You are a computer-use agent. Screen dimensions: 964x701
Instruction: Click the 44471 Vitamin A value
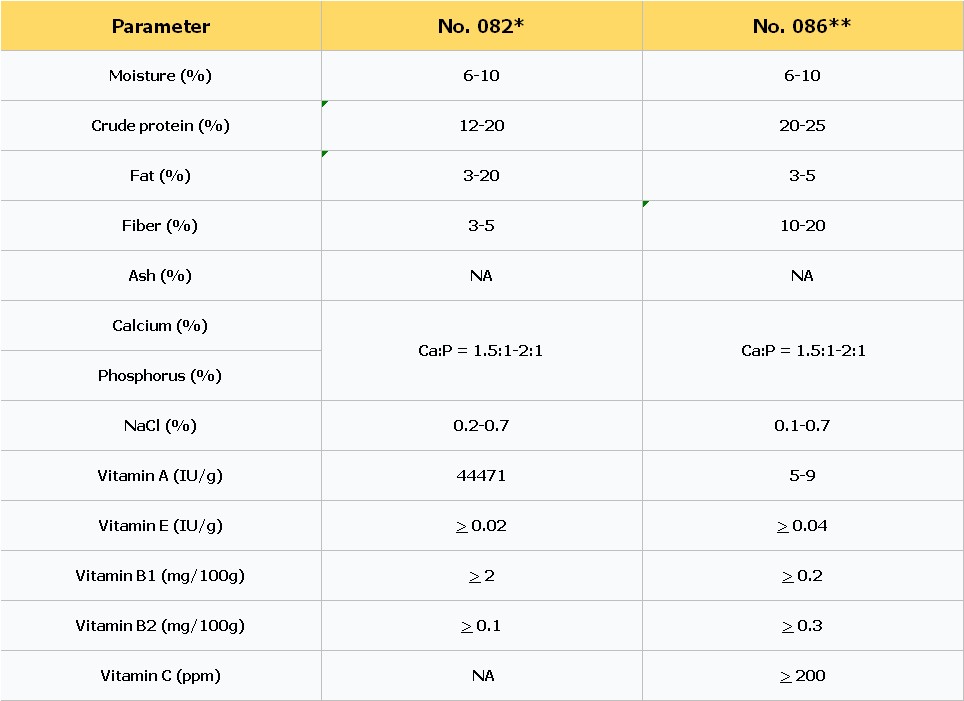[x=481, y=476]
